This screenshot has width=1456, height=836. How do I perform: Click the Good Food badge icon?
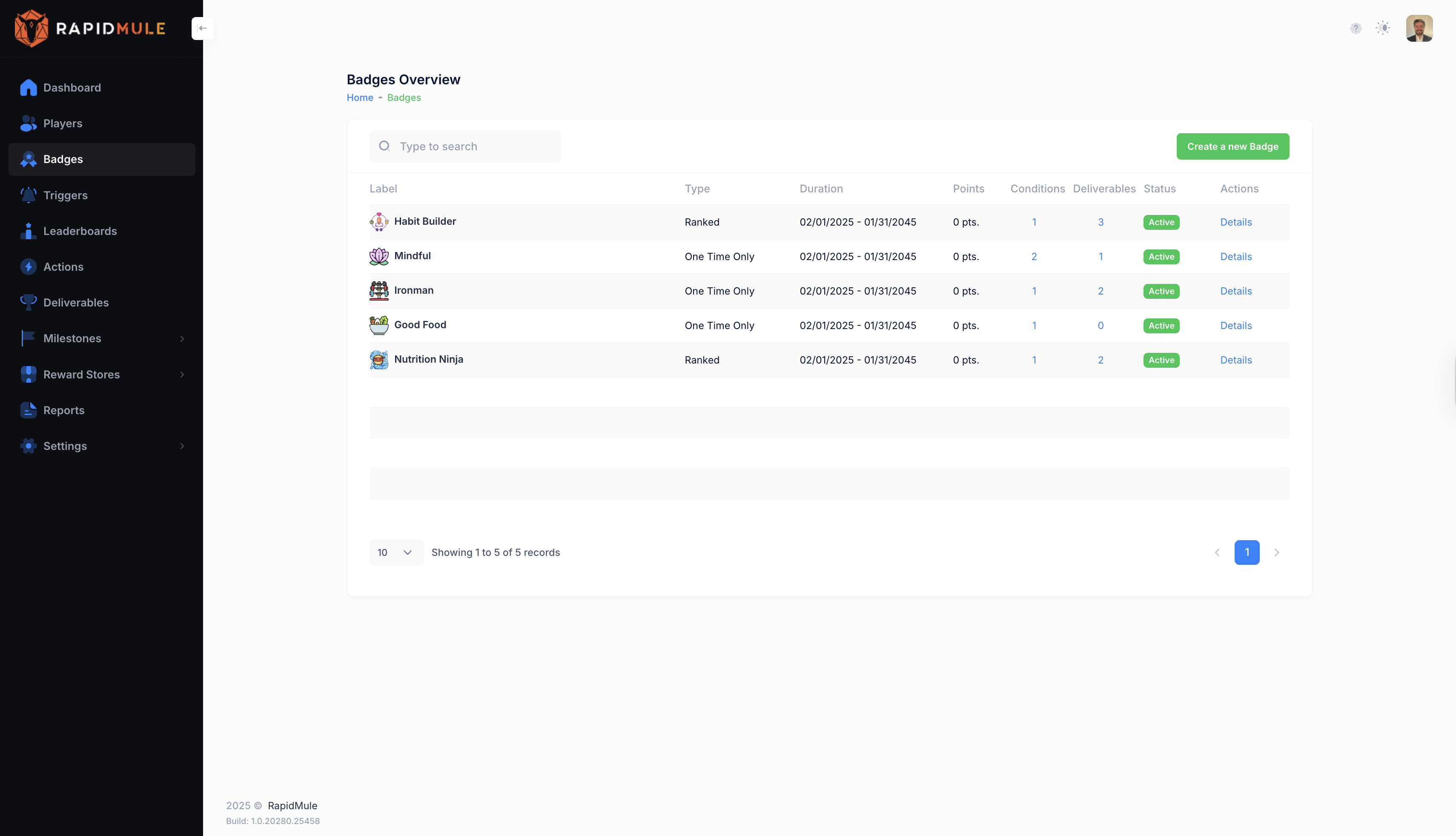point(379,325)
